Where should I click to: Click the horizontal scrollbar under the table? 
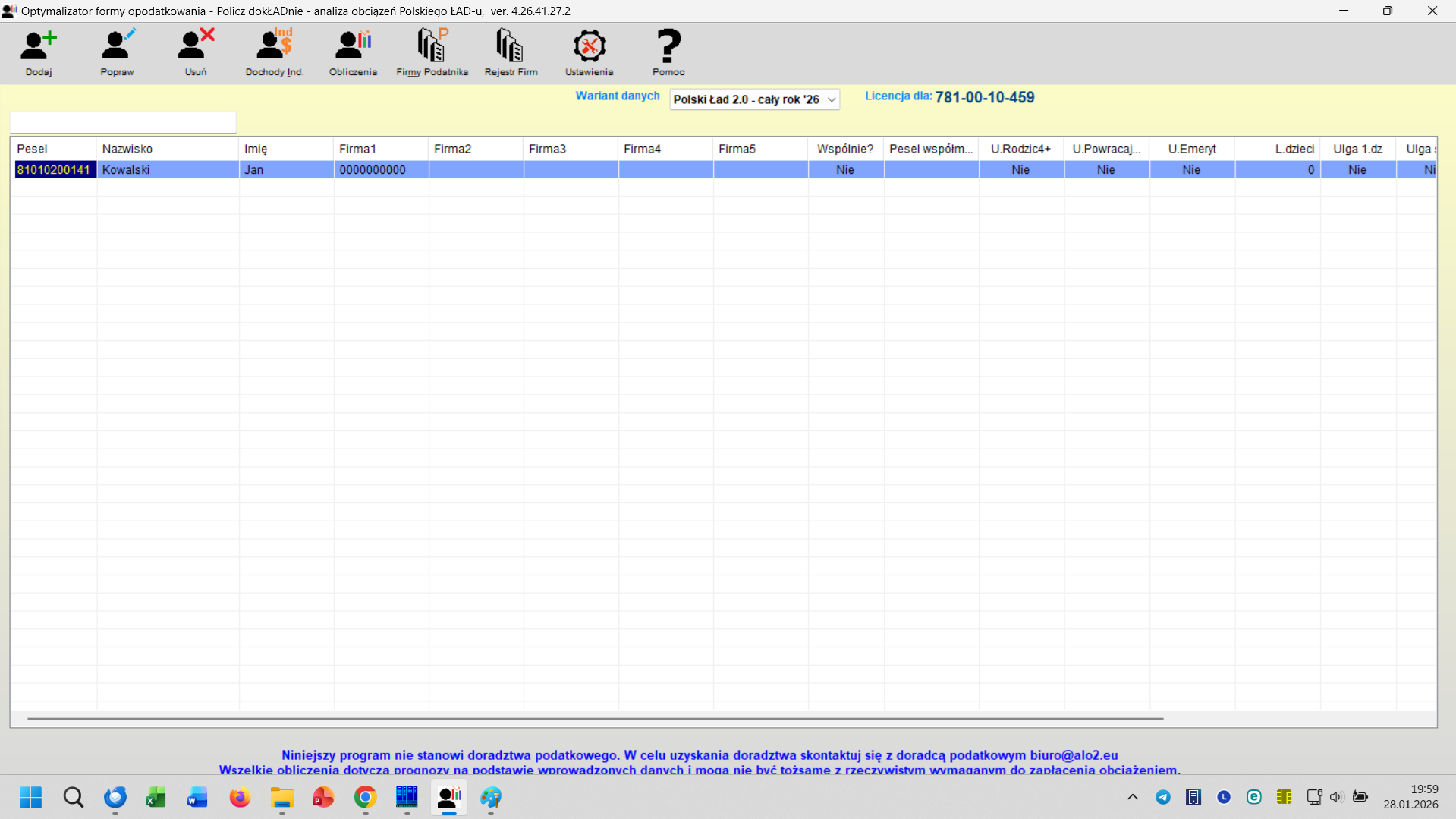click(595, 718)
